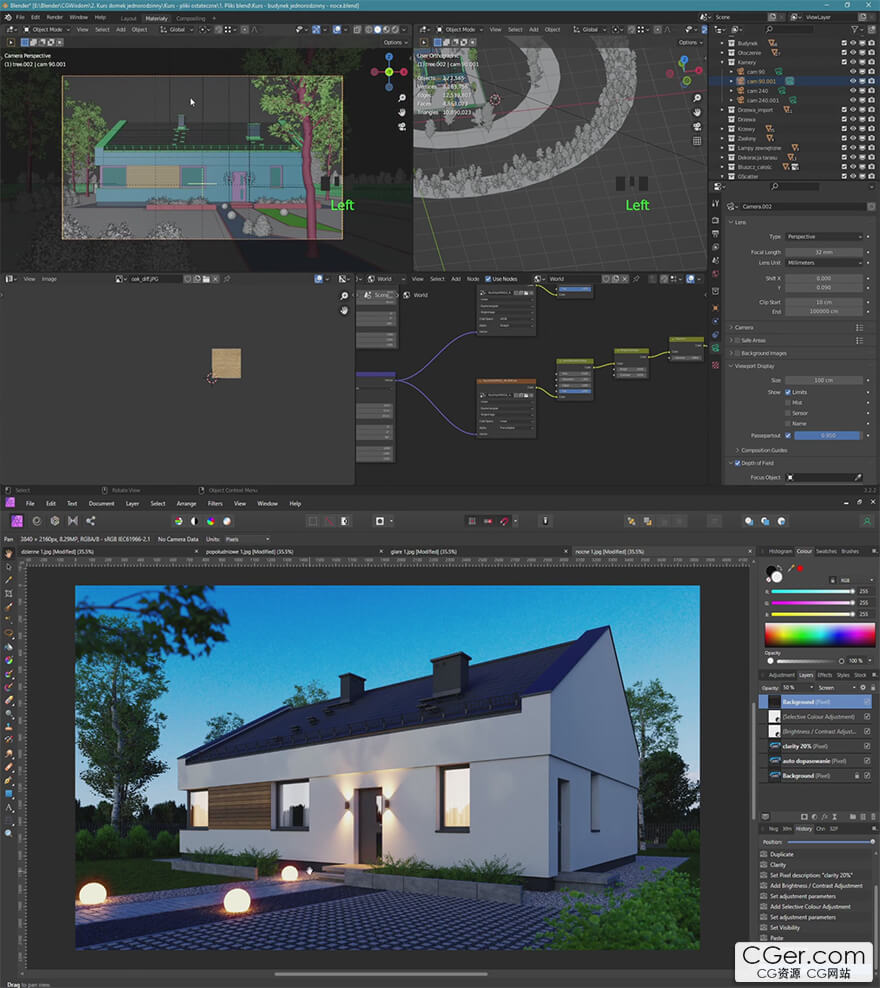This screenshot has width=880, height=988.
Task: Open the Filters menu in Affinity
Action: click(215, 503)
